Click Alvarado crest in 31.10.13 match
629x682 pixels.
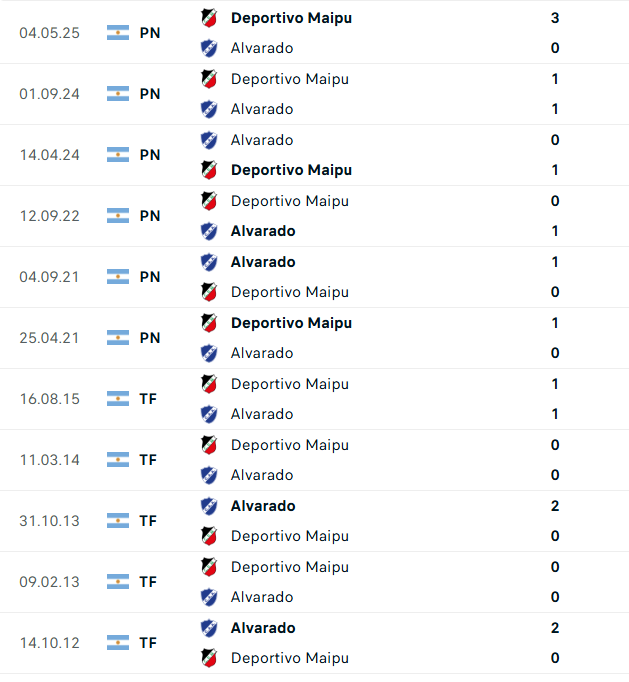click(x=209, y=506)
